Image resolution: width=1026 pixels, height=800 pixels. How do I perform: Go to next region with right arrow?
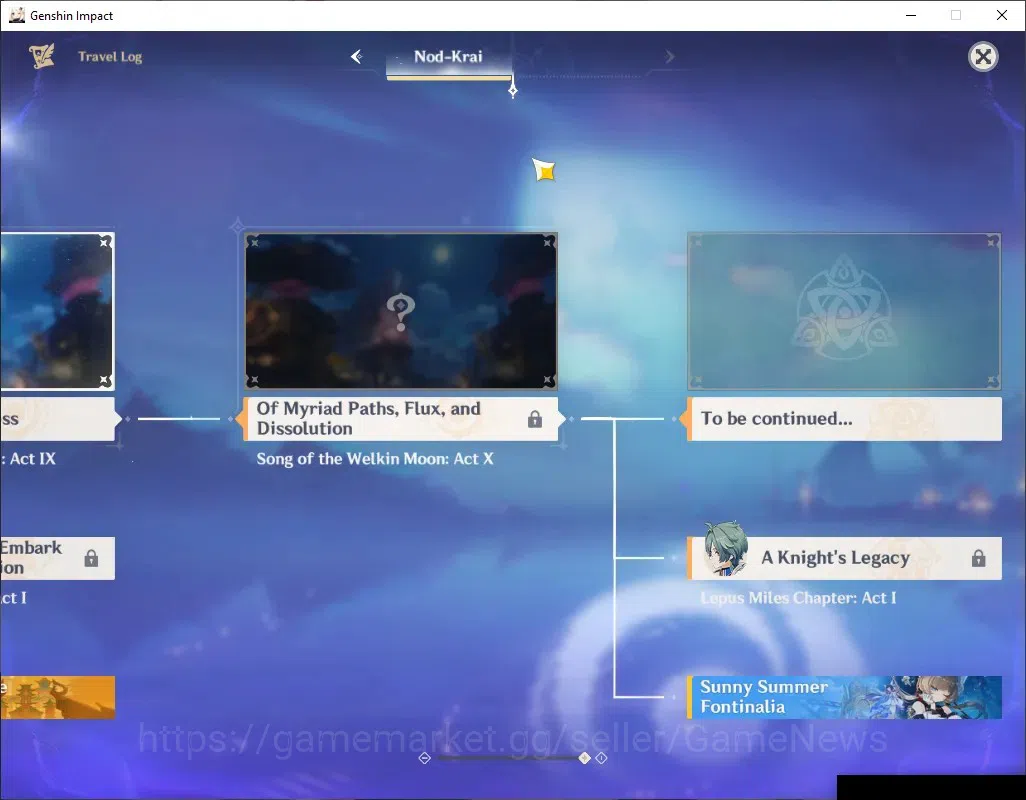click(669, 57)
